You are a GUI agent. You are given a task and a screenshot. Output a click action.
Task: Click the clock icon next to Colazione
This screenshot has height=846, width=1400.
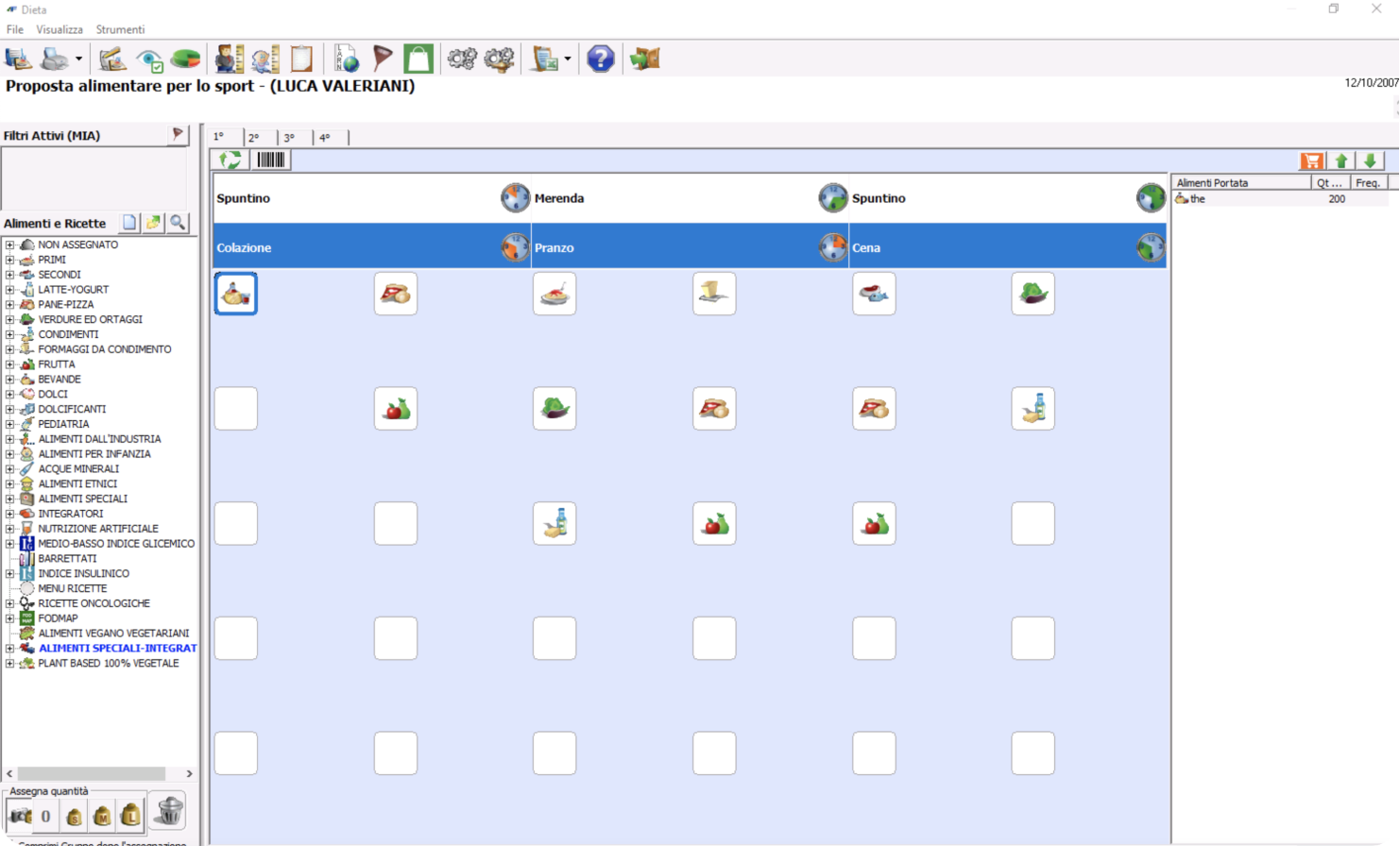pyautogui.click(x=515, y=247)
